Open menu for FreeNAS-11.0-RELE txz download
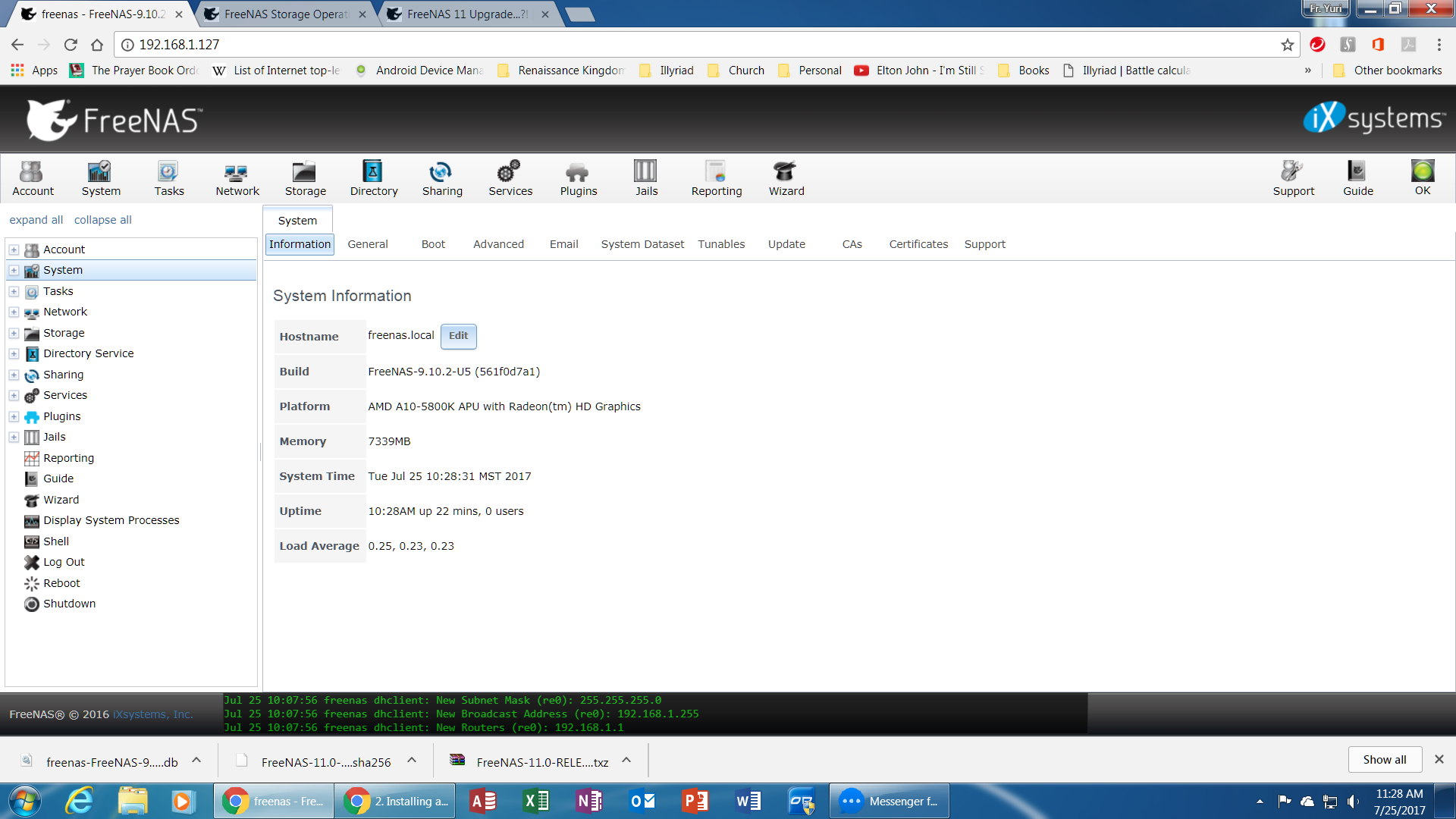 [626, 760]
